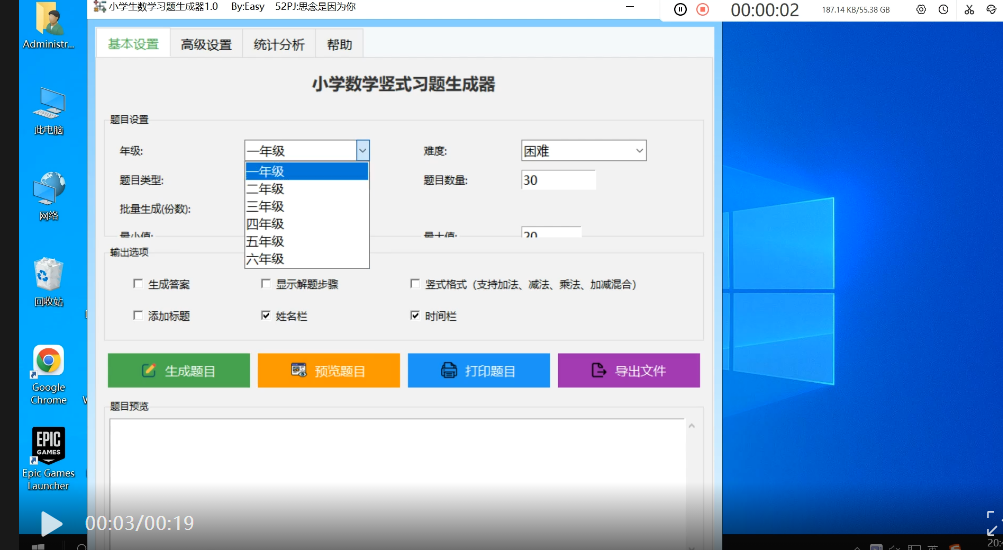Enable the 竖式格式 checkbox
The height and width of the screenshot is (550, 1003).
pyautogui.click(x=415, y=283)
